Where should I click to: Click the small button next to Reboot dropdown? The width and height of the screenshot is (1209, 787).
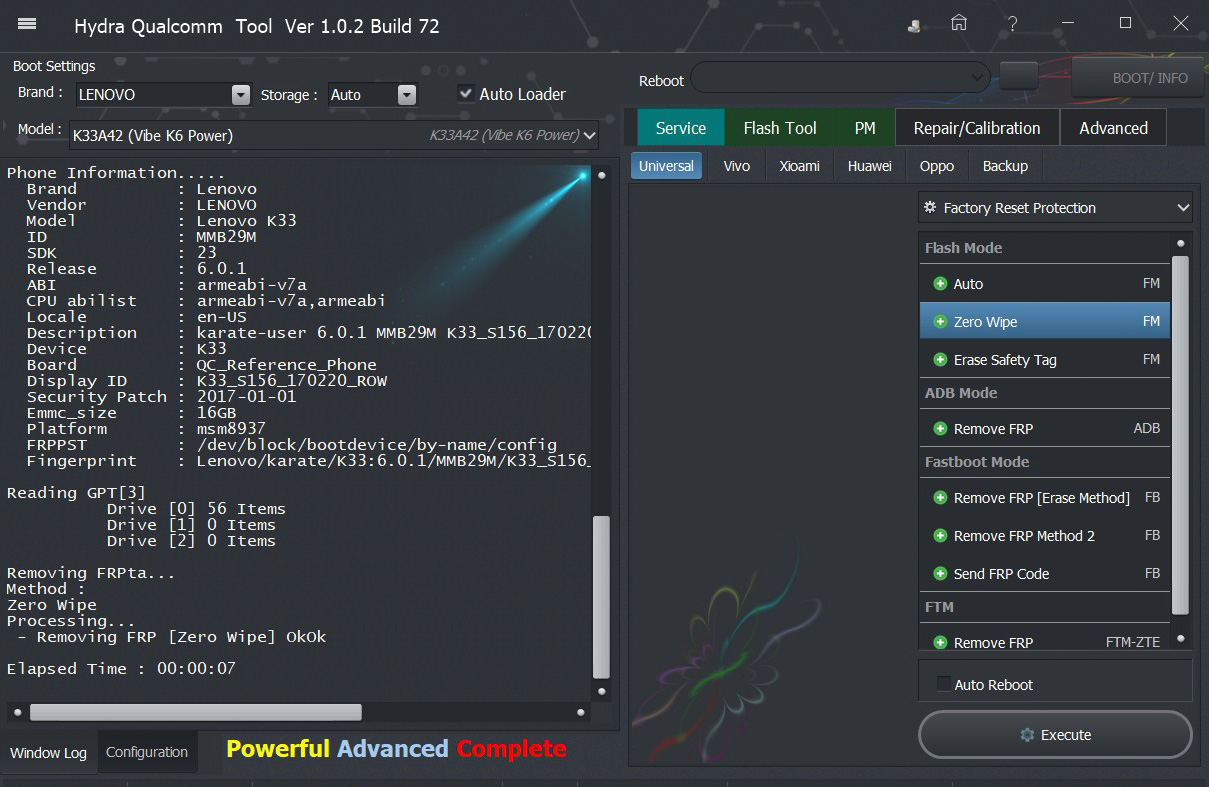coord(1018,76)
